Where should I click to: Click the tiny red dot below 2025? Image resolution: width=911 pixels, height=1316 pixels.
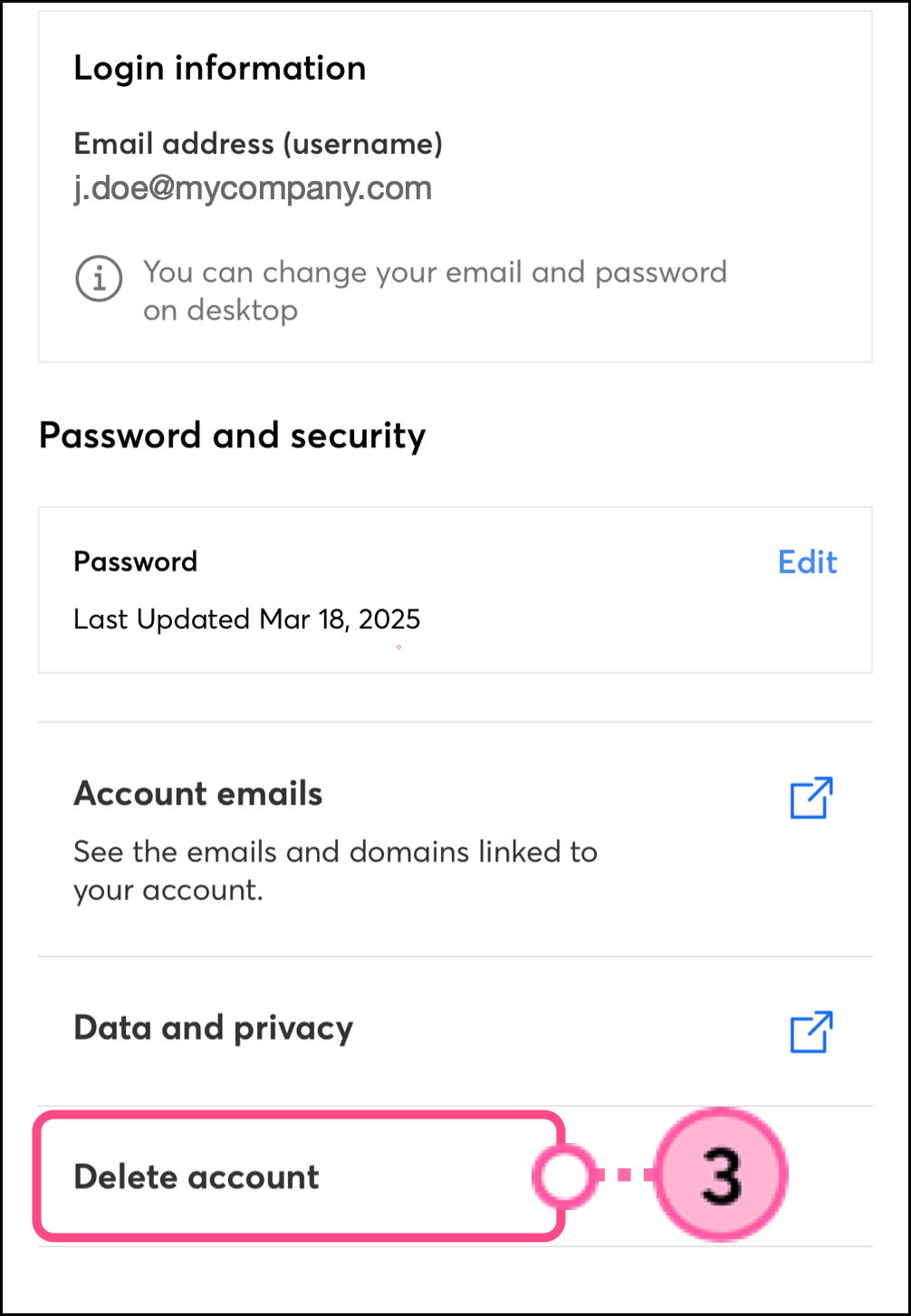point(398,647)
